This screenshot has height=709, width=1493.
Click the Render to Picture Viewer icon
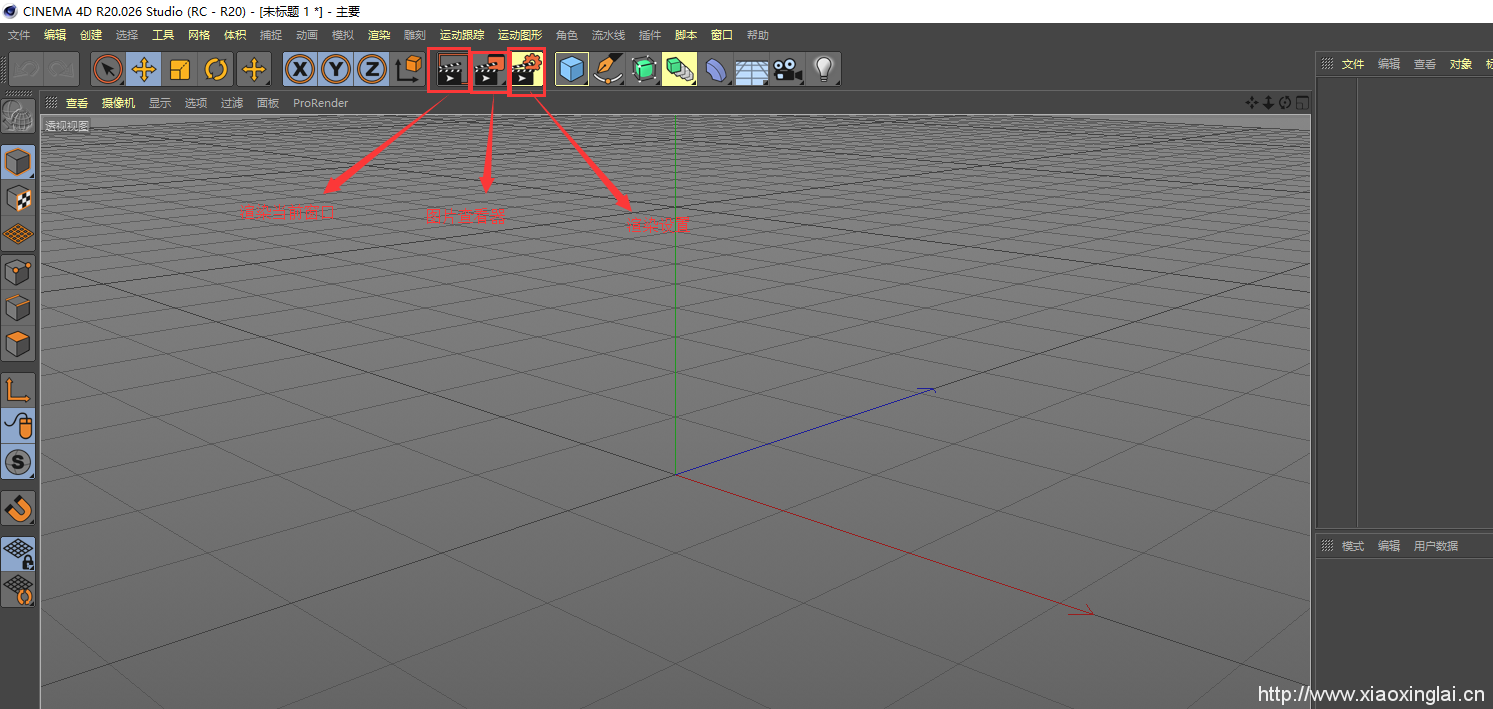488,70
